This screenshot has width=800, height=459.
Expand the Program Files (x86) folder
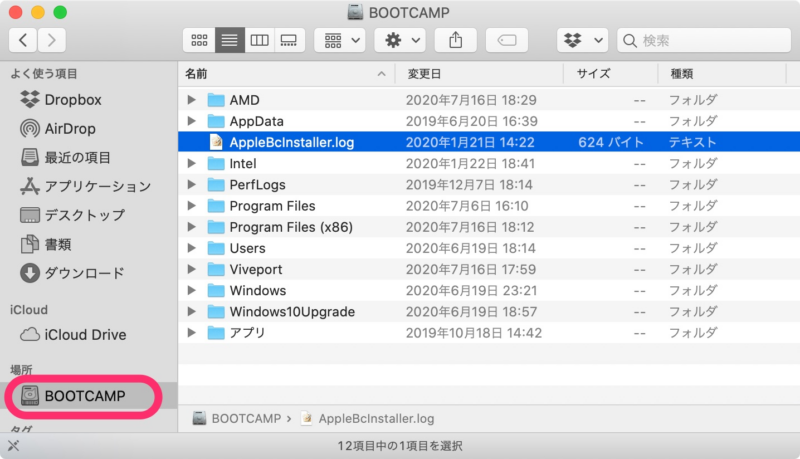pyautogui.click(x=192, y=227)
